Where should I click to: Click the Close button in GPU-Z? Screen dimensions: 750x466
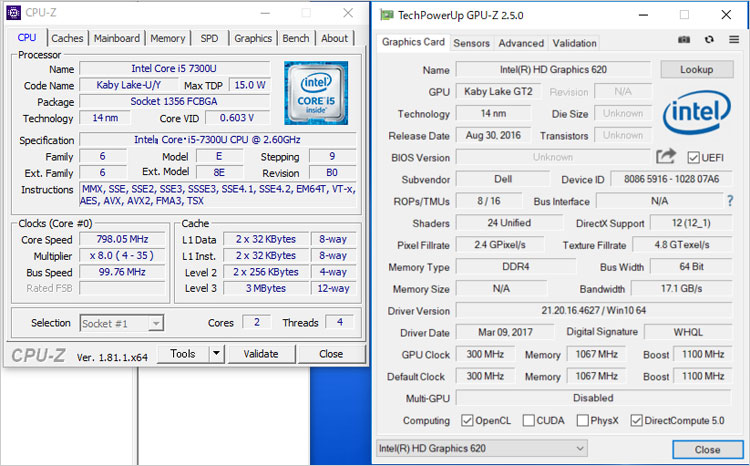(x=707, y=449)
